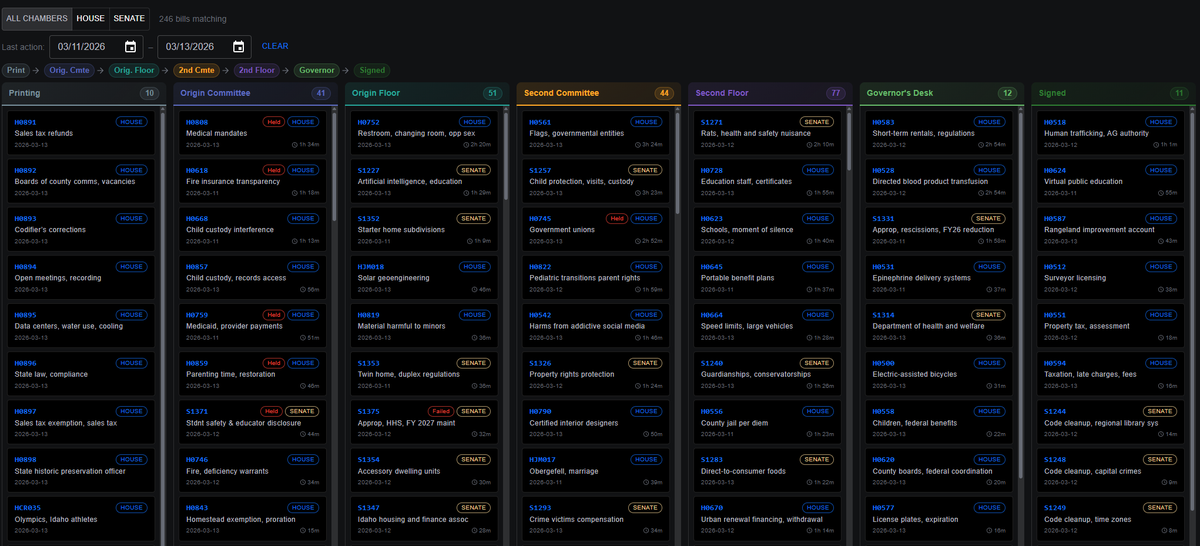Open bill H0891 Sales tax refunds

tap(82, 132)
